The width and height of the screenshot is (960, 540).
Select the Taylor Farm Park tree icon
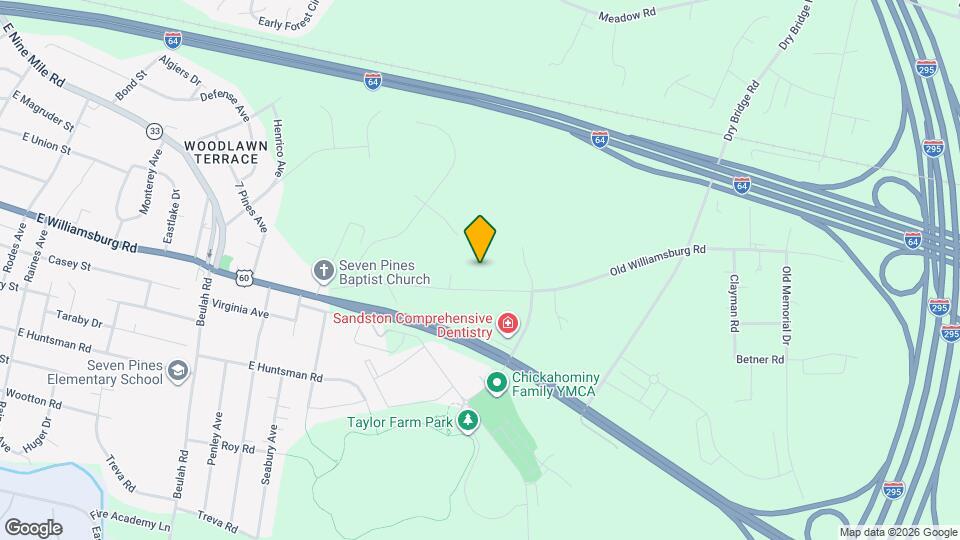[x=468, y=421]
